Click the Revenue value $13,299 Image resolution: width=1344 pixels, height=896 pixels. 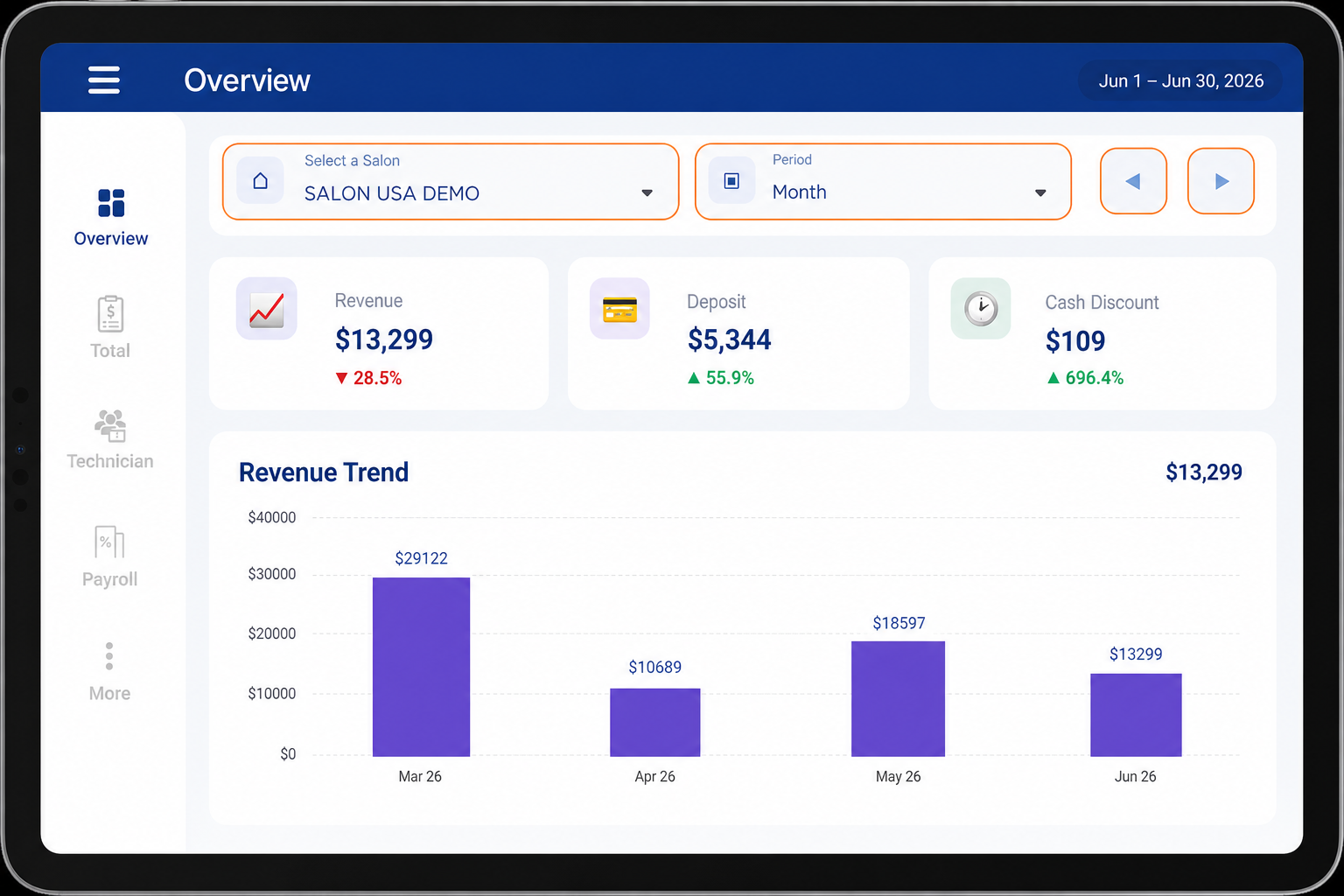[x=384, y=339]
